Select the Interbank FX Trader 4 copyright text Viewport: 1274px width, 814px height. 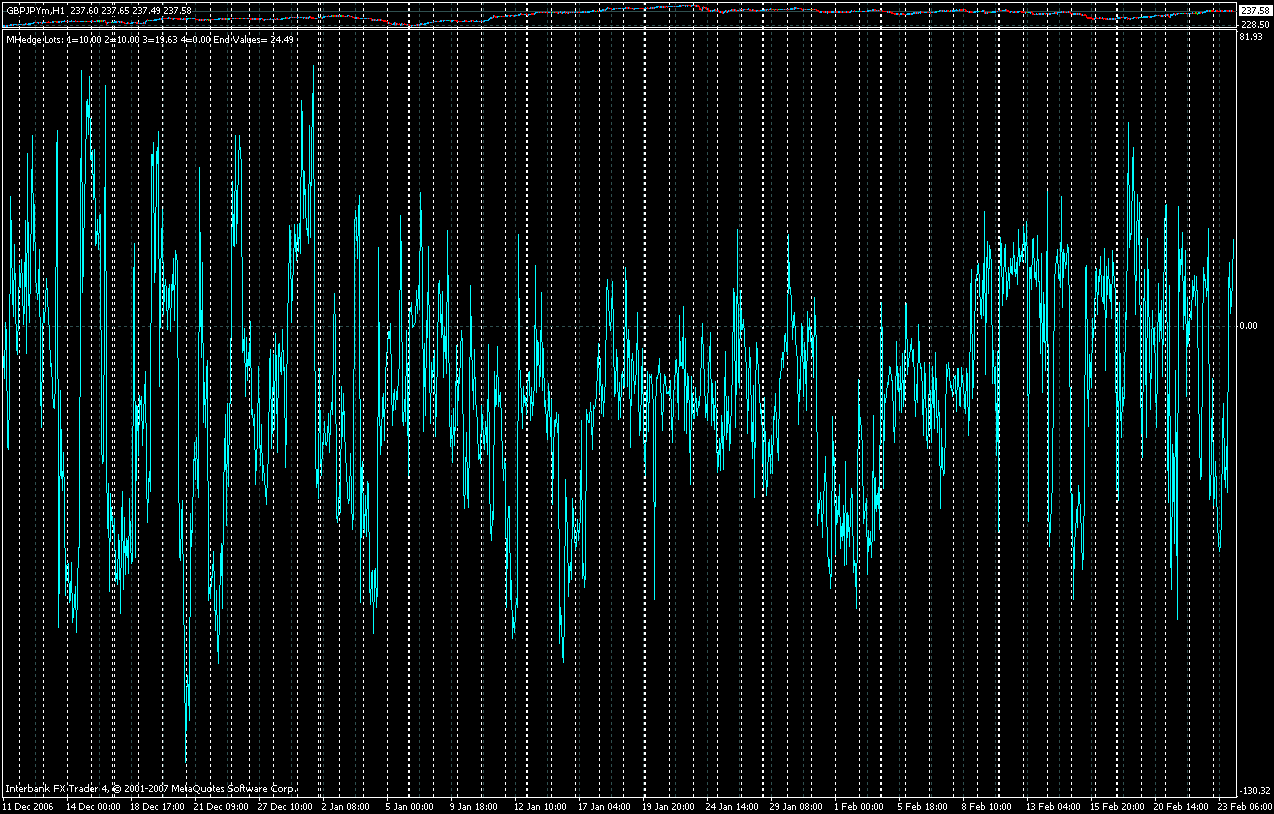tap(150, 788)
